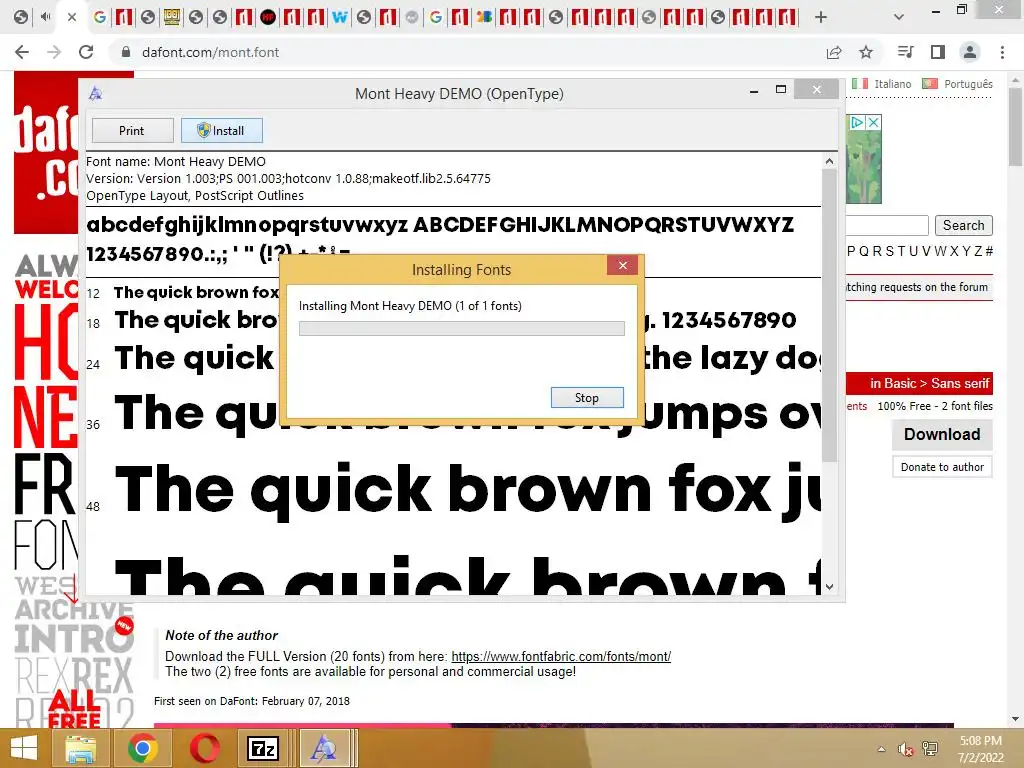Click the font viewer title bar app icon
This screenshot has width=1024, height=768.
coord(96,93)
